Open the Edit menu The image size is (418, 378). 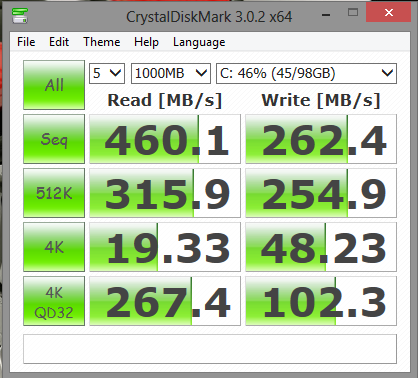59,42
